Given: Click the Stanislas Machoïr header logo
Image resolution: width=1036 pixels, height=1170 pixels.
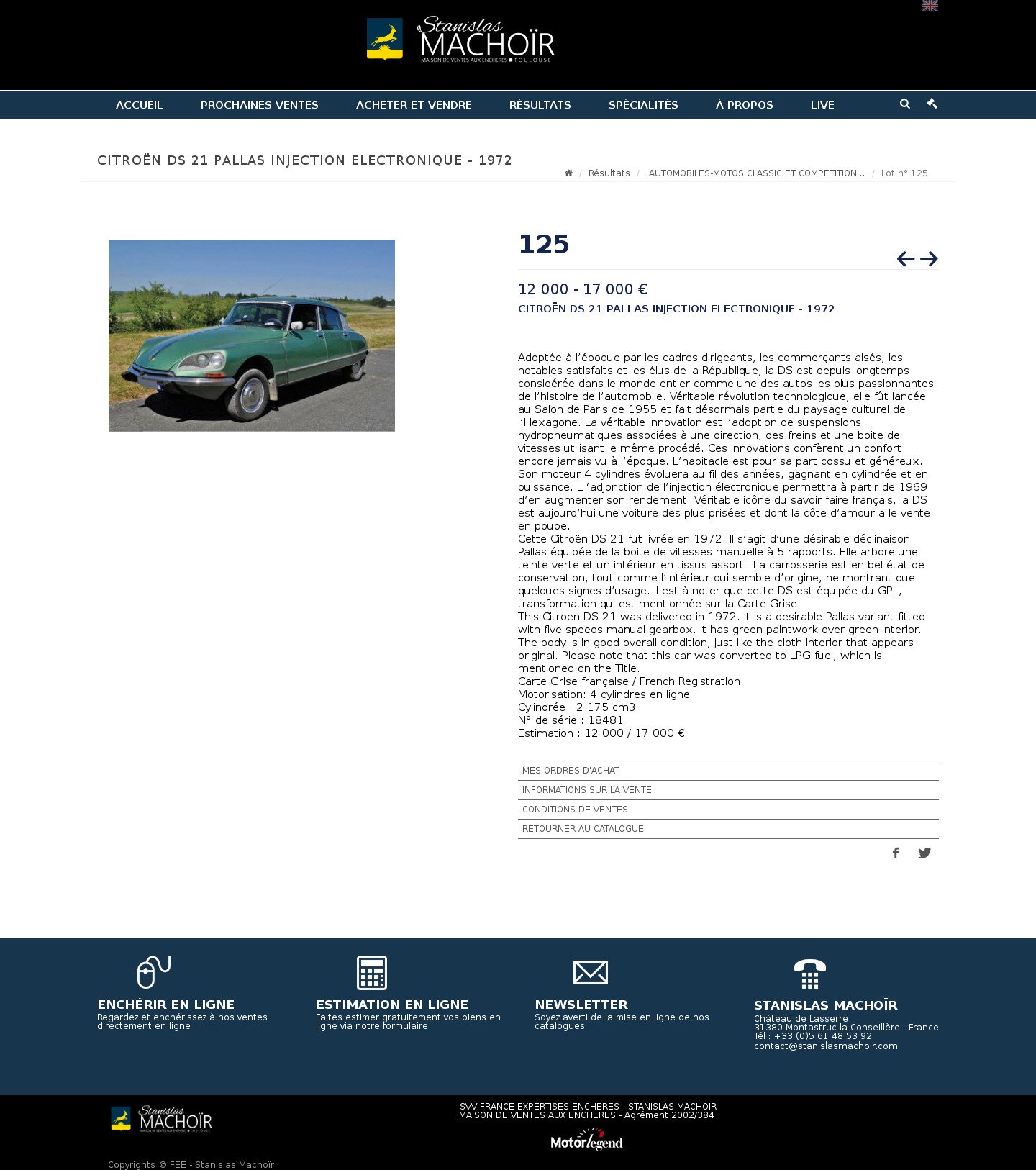Looking at the screenshot, I should point(460,40).
